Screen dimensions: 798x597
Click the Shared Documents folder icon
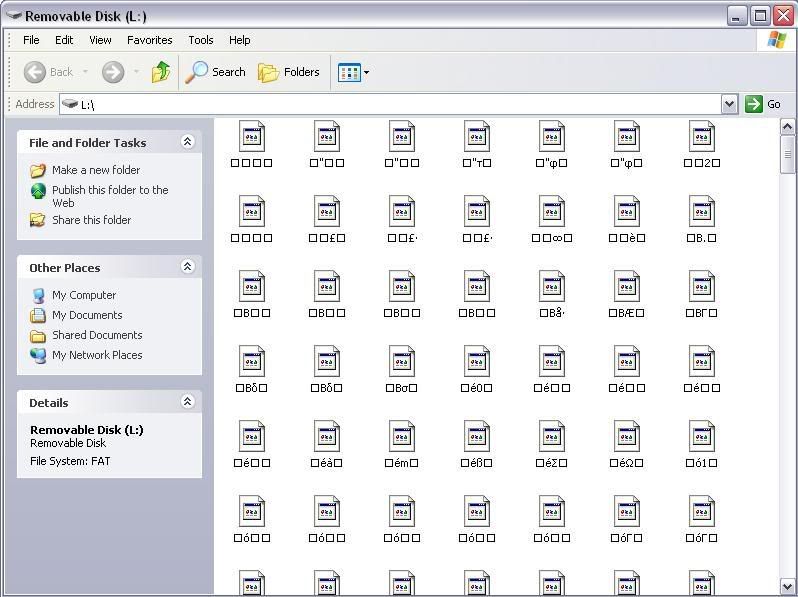point(38,335)
